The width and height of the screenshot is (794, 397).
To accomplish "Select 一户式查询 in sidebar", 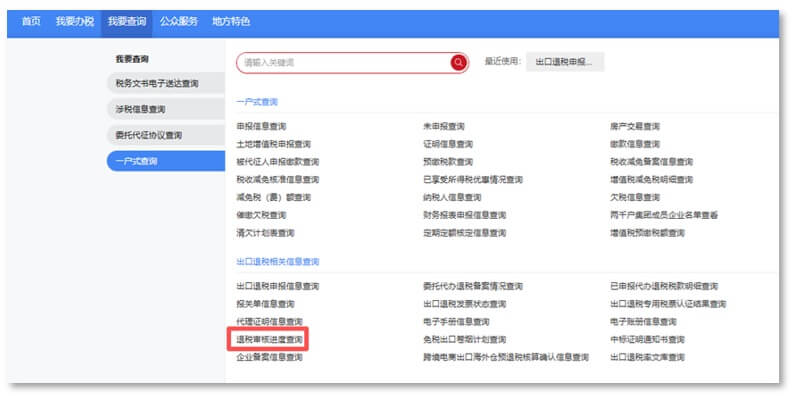I will [166, 161].
